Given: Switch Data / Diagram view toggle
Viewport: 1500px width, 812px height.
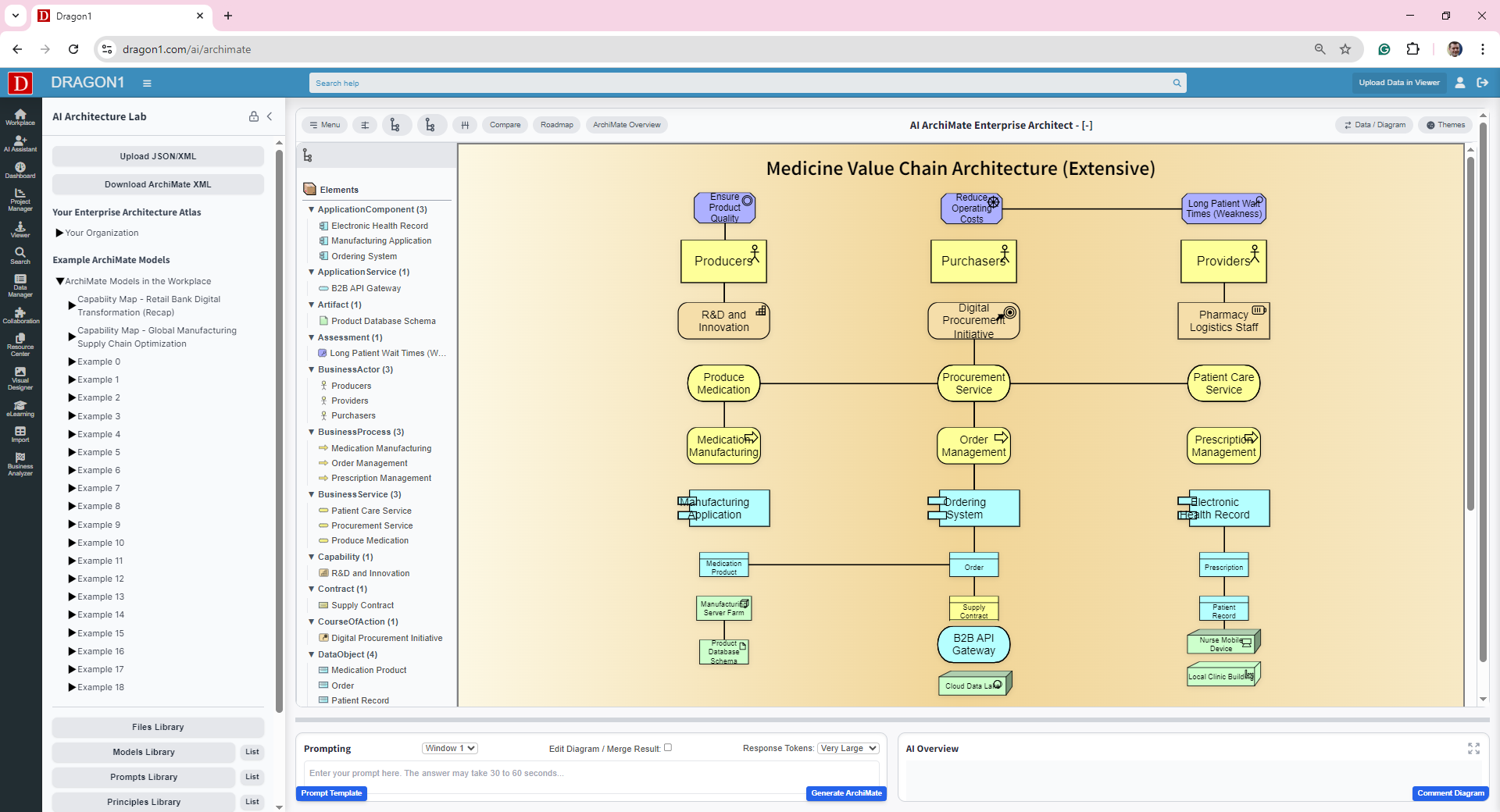Looking at the screenshot, I should [1375, 125].
